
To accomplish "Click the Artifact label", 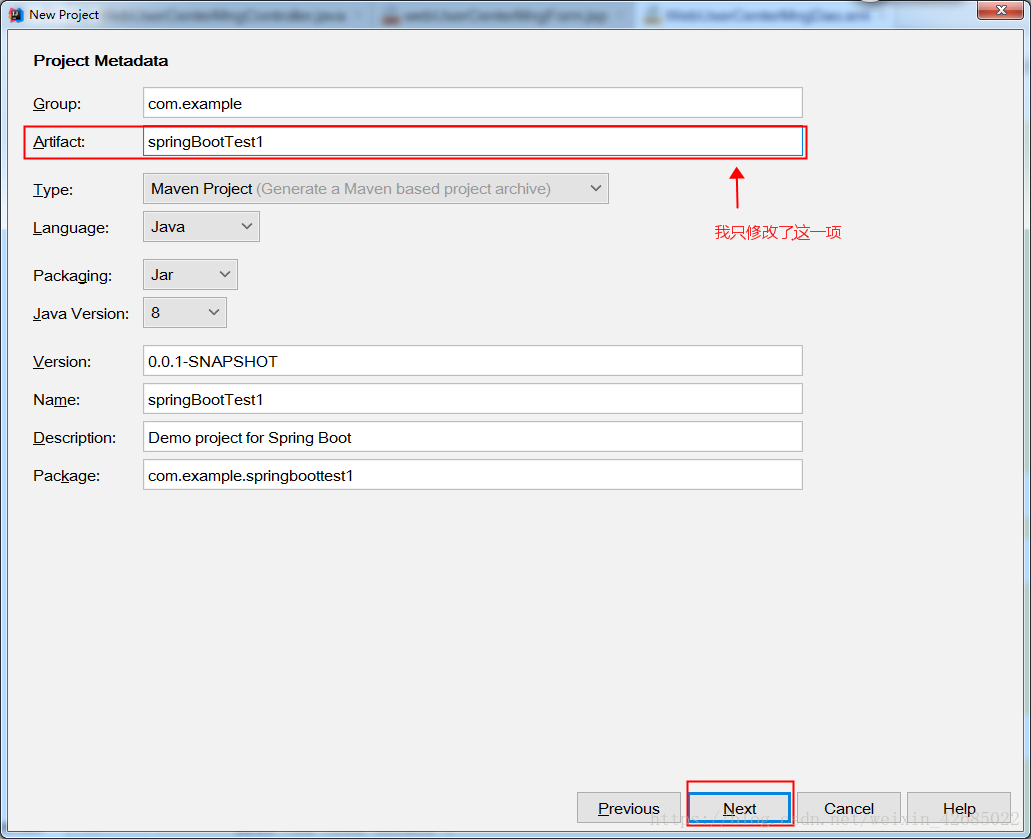I will click(x=59, y=142).
